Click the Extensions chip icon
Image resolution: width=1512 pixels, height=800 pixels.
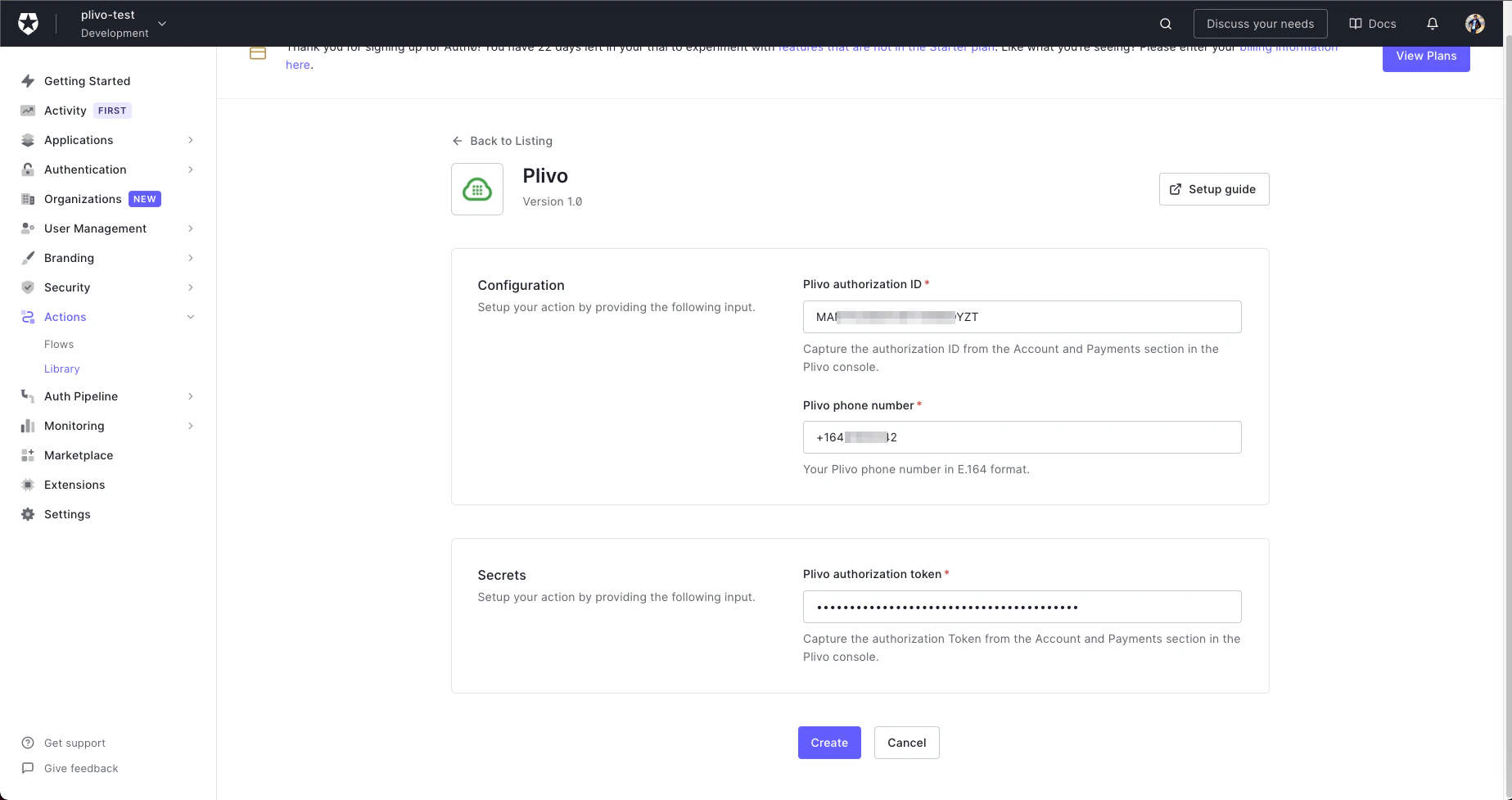tap(28, 485)
